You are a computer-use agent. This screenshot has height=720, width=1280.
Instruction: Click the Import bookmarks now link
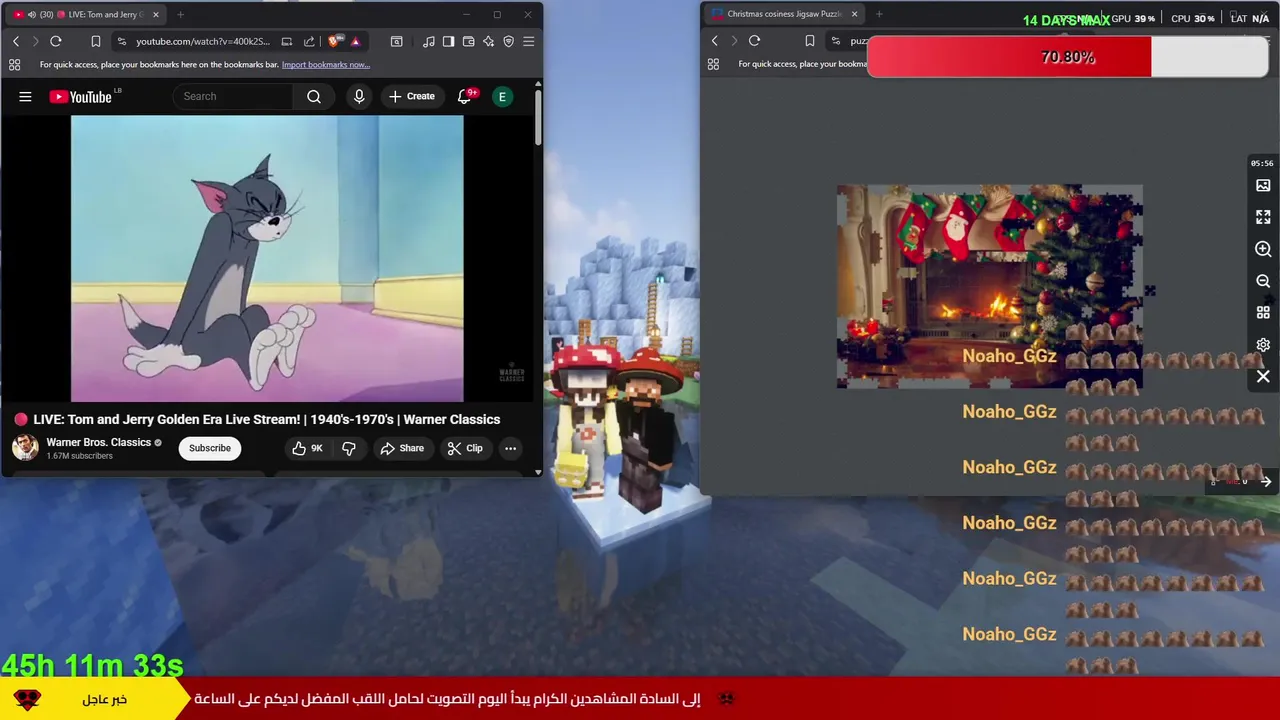[x=326, y=65]
